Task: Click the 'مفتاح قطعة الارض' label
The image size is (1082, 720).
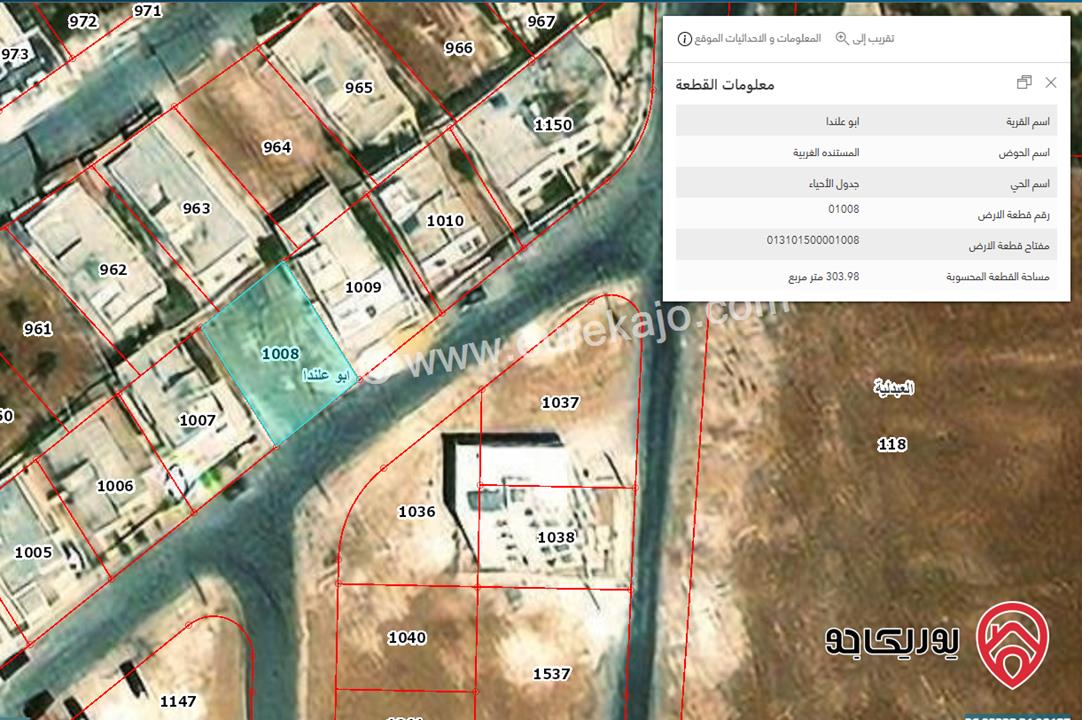Action: point(1009,246)
